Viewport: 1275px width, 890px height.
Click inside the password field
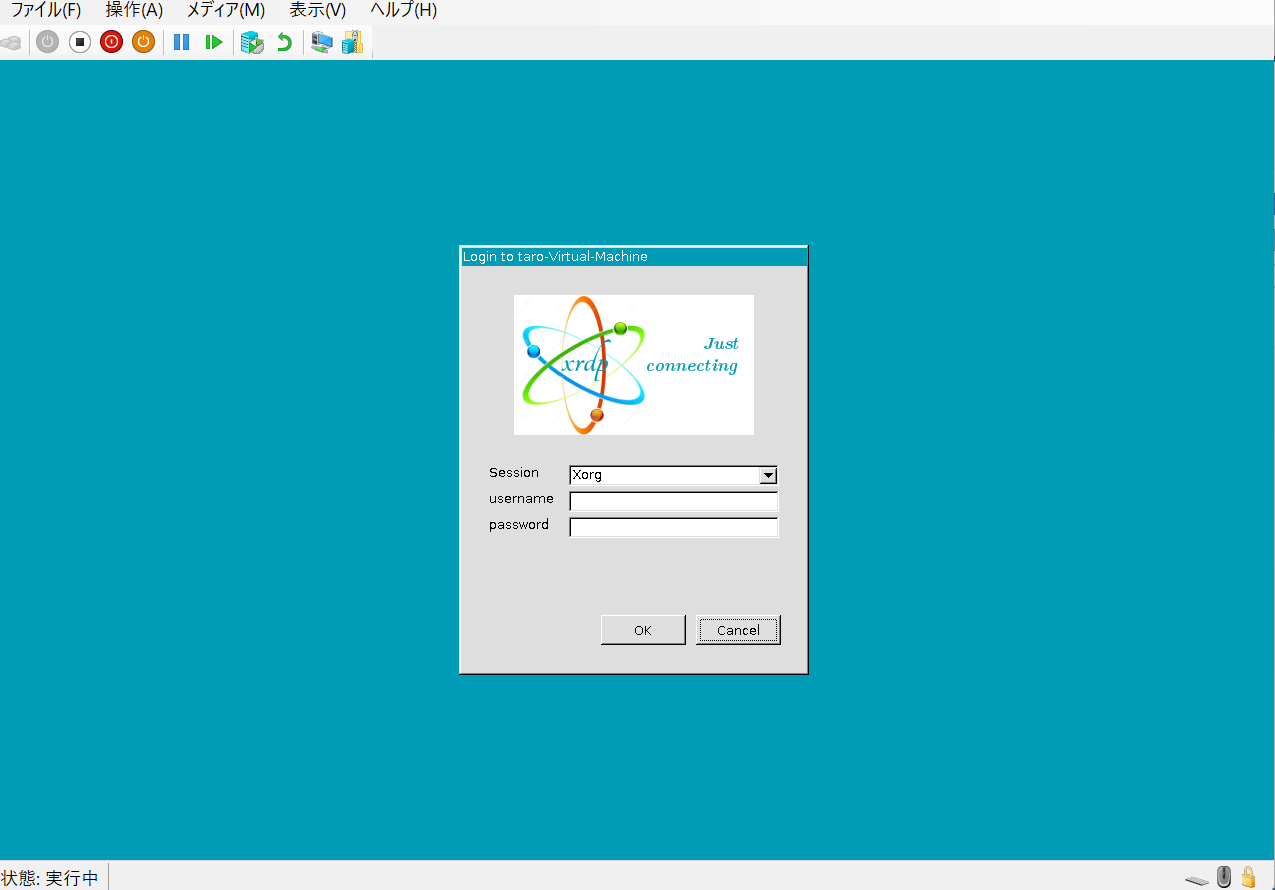coord(672,527)
